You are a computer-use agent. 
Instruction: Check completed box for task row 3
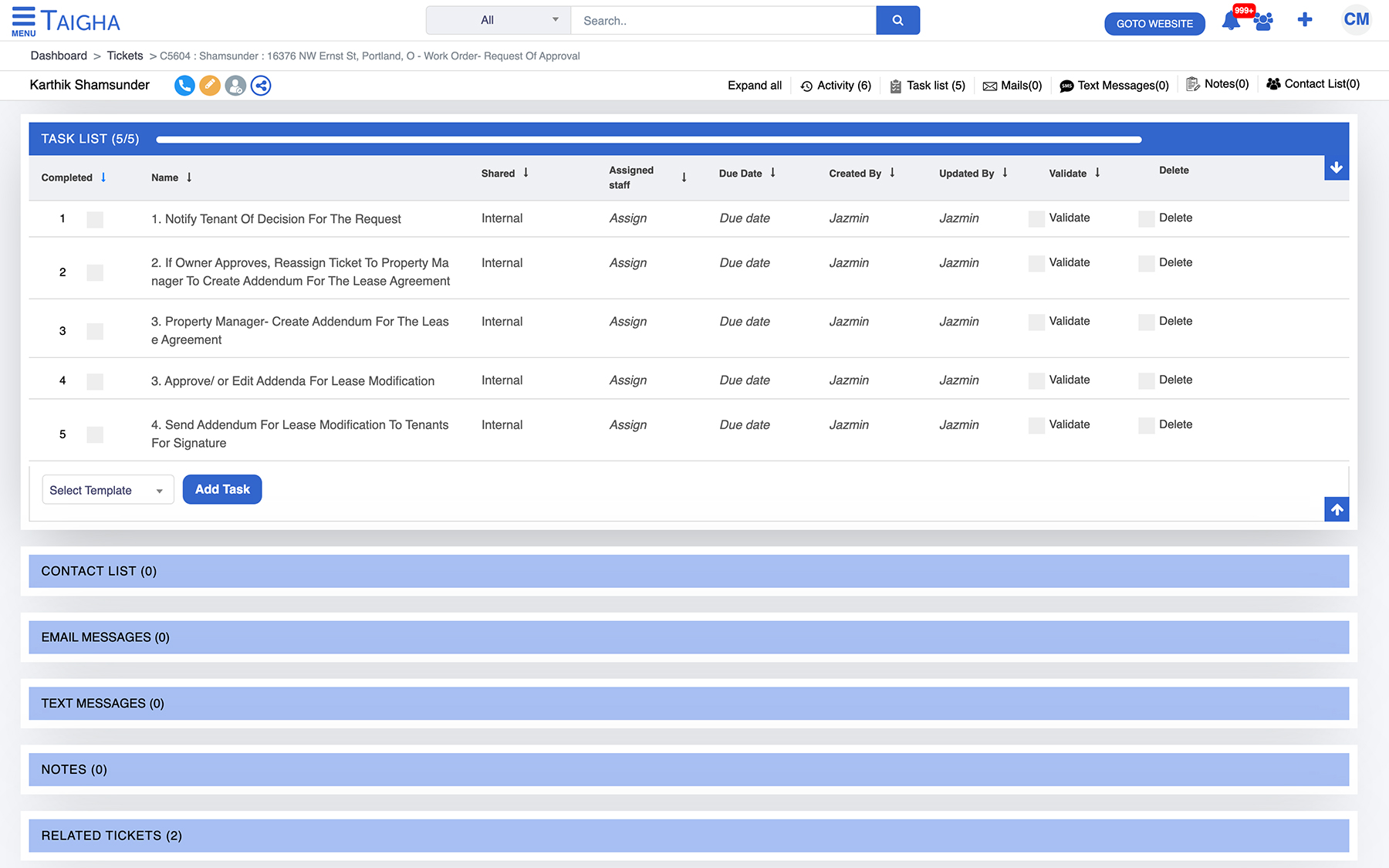(x=95, y=332)
